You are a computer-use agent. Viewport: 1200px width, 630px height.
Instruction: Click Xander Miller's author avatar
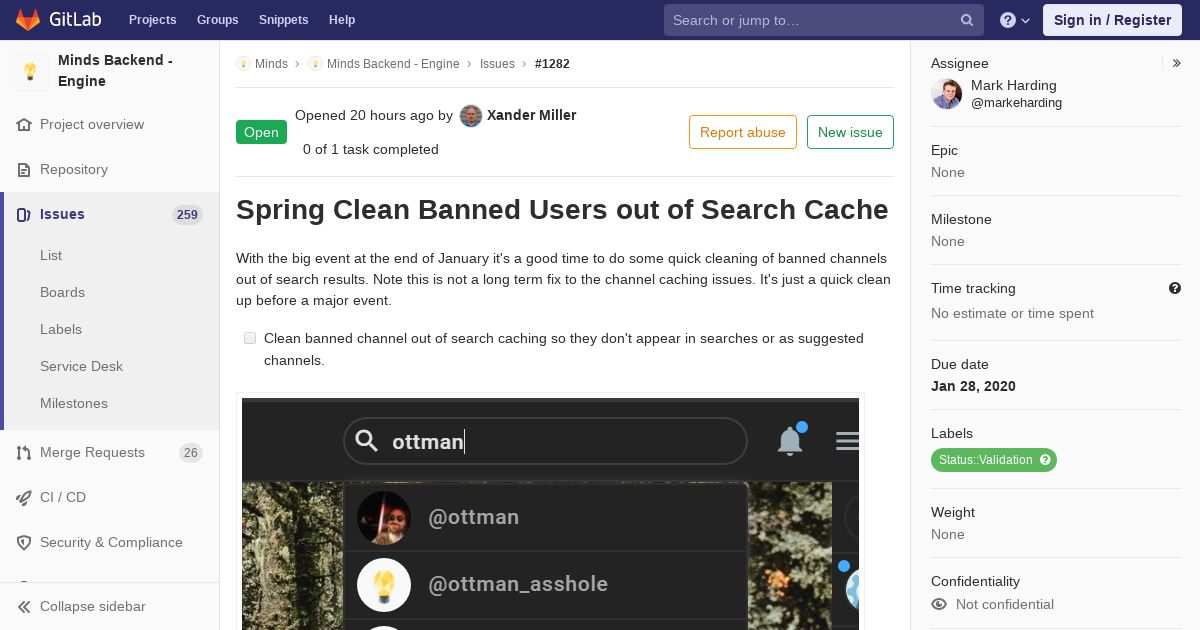click(x=471, y=116)
